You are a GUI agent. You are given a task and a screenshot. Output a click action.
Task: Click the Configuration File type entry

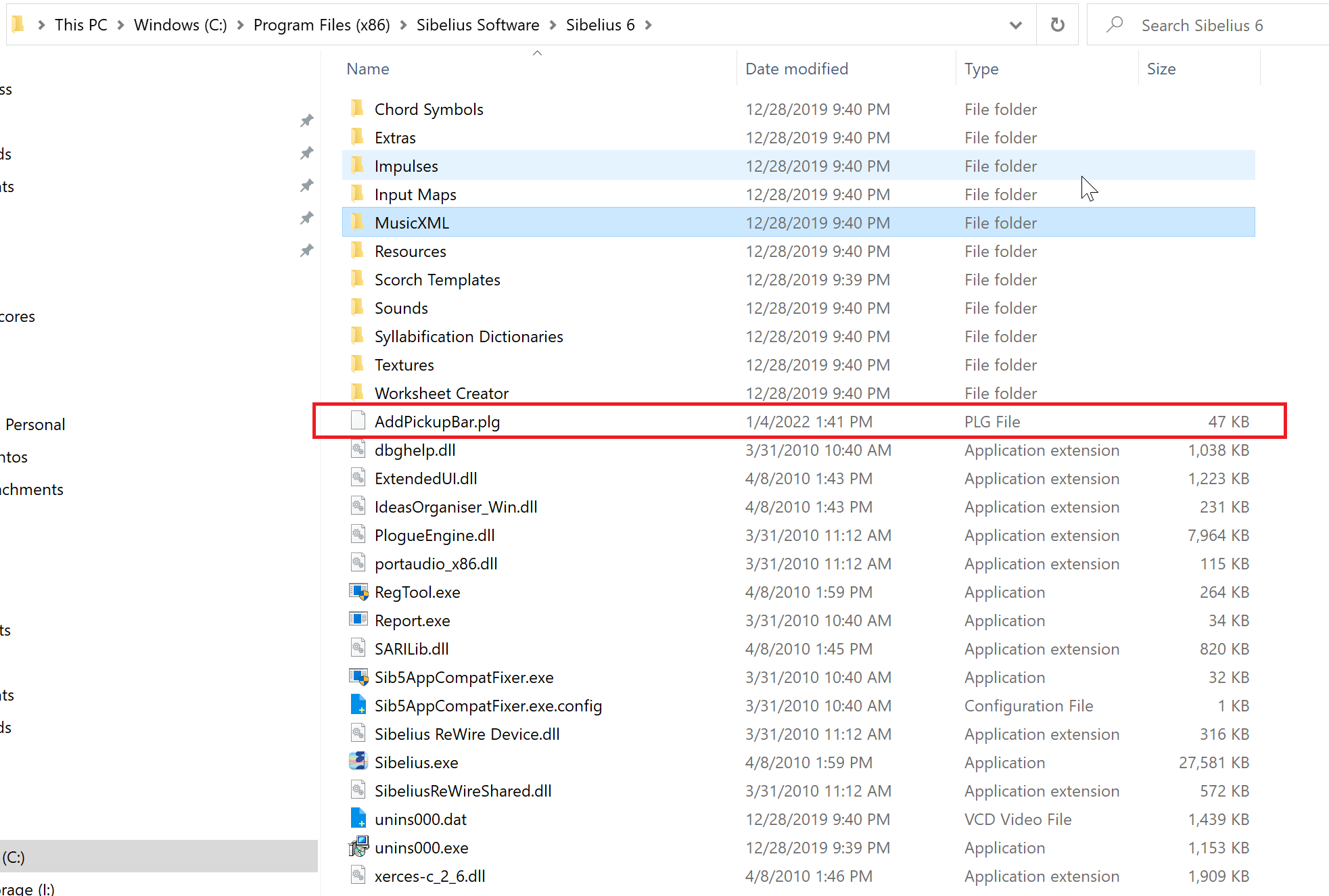[x=1029, y=705]
